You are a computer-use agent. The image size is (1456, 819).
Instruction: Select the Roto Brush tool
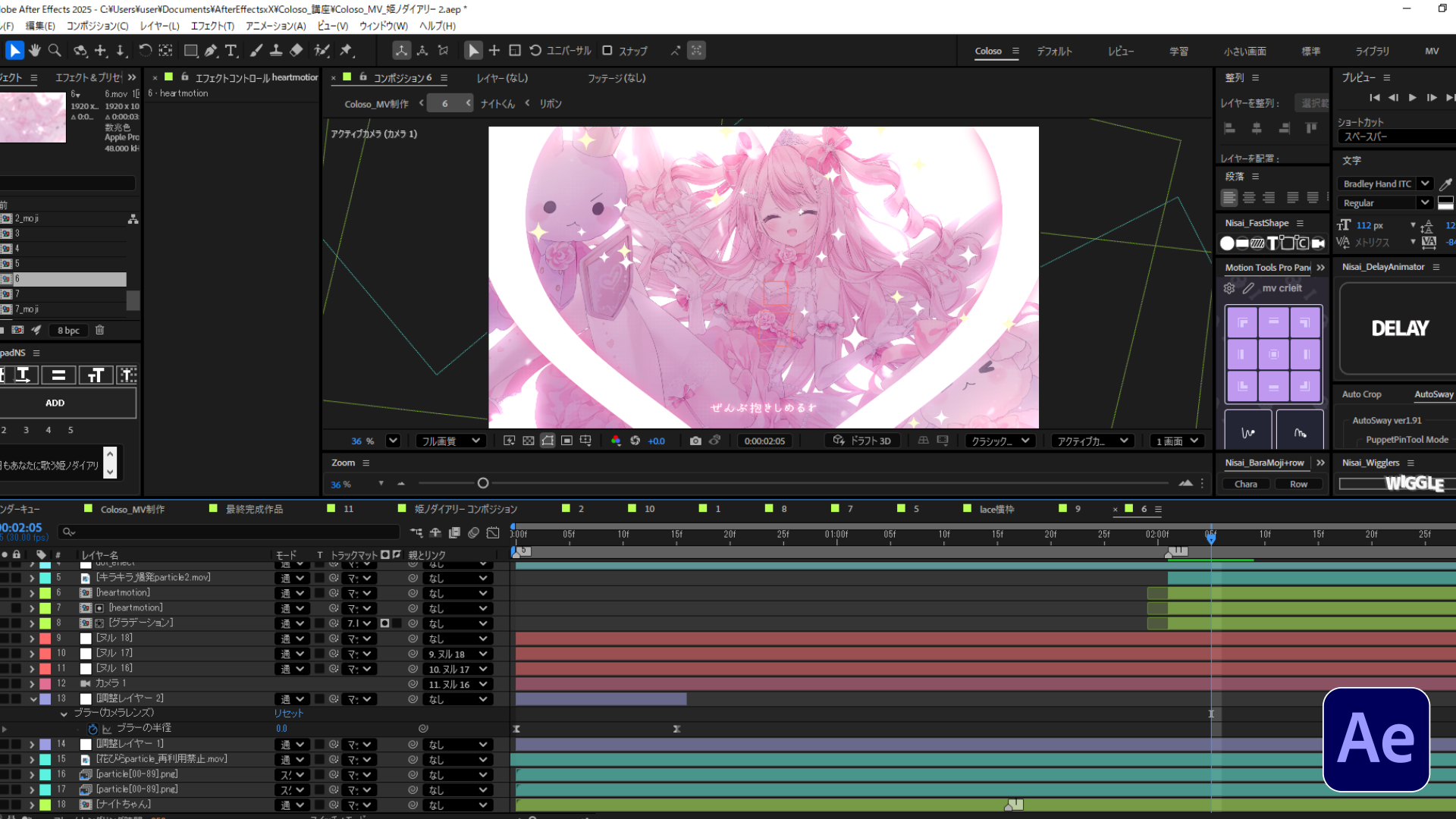click(322, 51)
